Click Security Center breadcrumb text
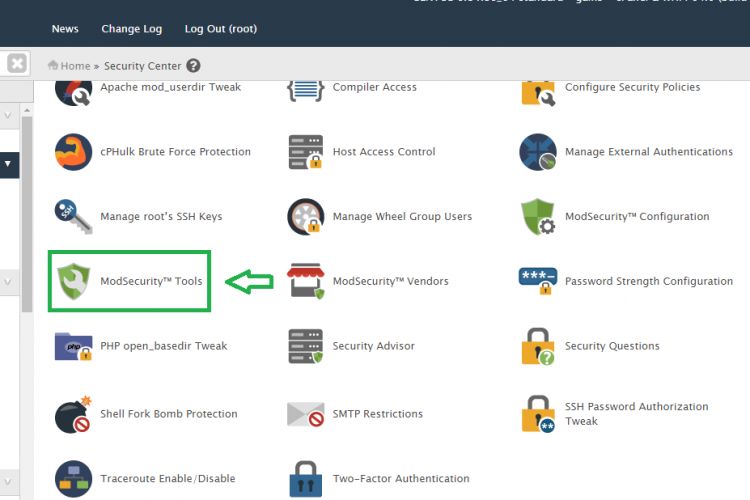Viewport: 750px width, 500px height. [143, 66]
